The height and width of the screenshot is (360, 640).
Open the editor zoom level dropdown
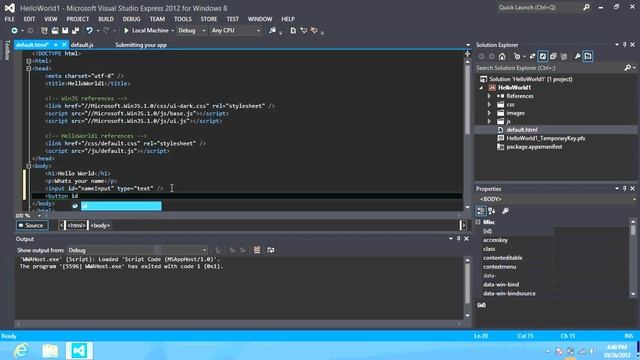(39, 216)
